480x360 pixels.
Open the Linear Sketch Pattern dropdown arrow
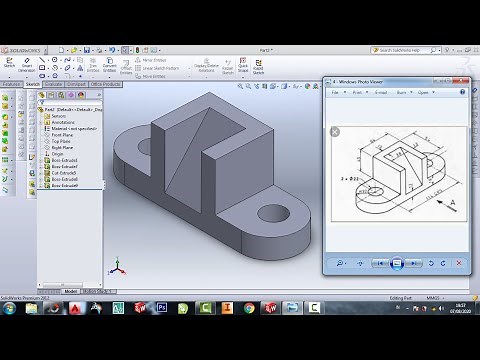point(189,68)
